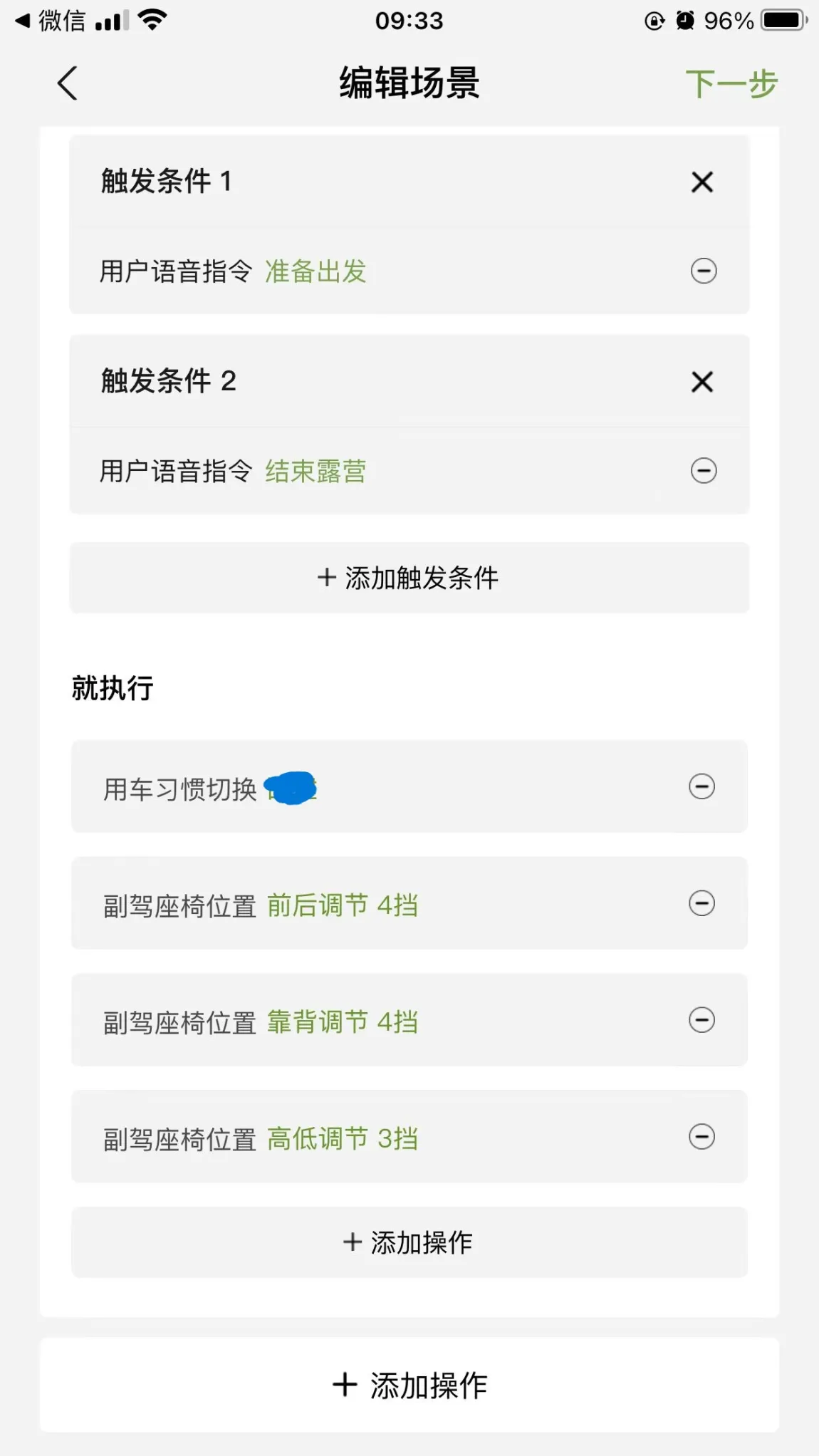Screen dimensions: 819x1456
Task: Tap 下一步 to proceed
Action: coord(731,84)
